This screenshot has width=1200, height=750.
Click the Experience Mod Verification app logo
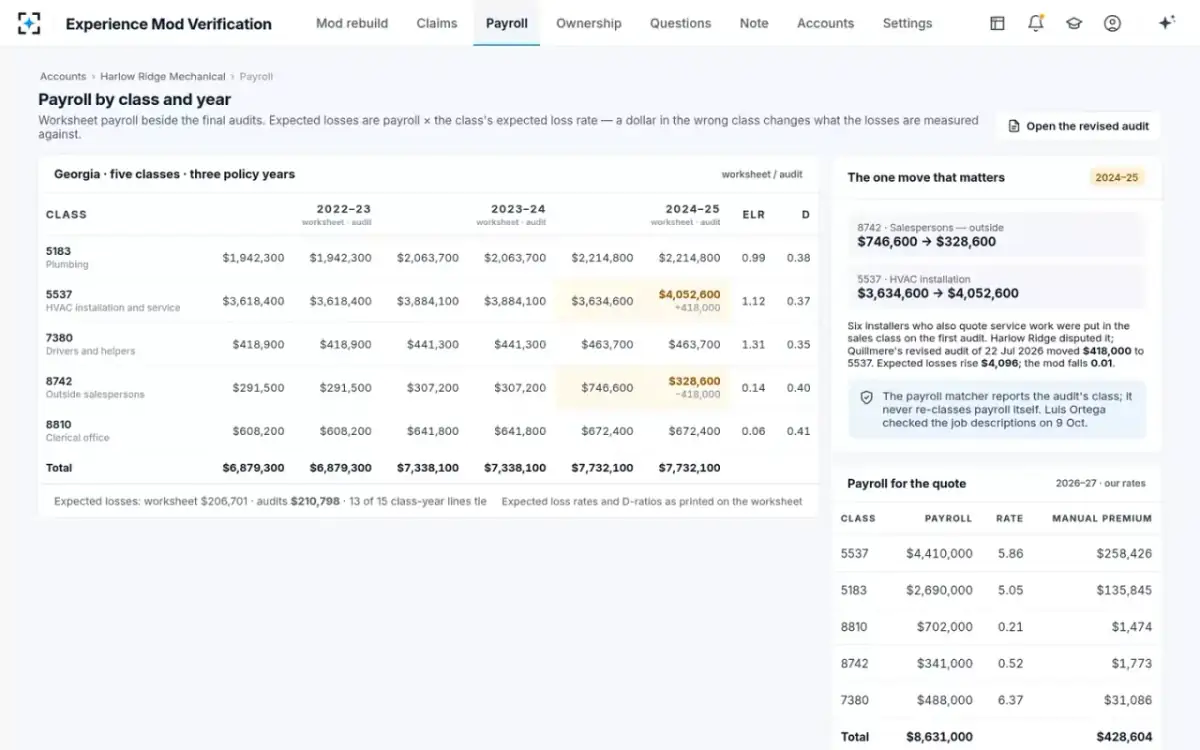point(29,23)
